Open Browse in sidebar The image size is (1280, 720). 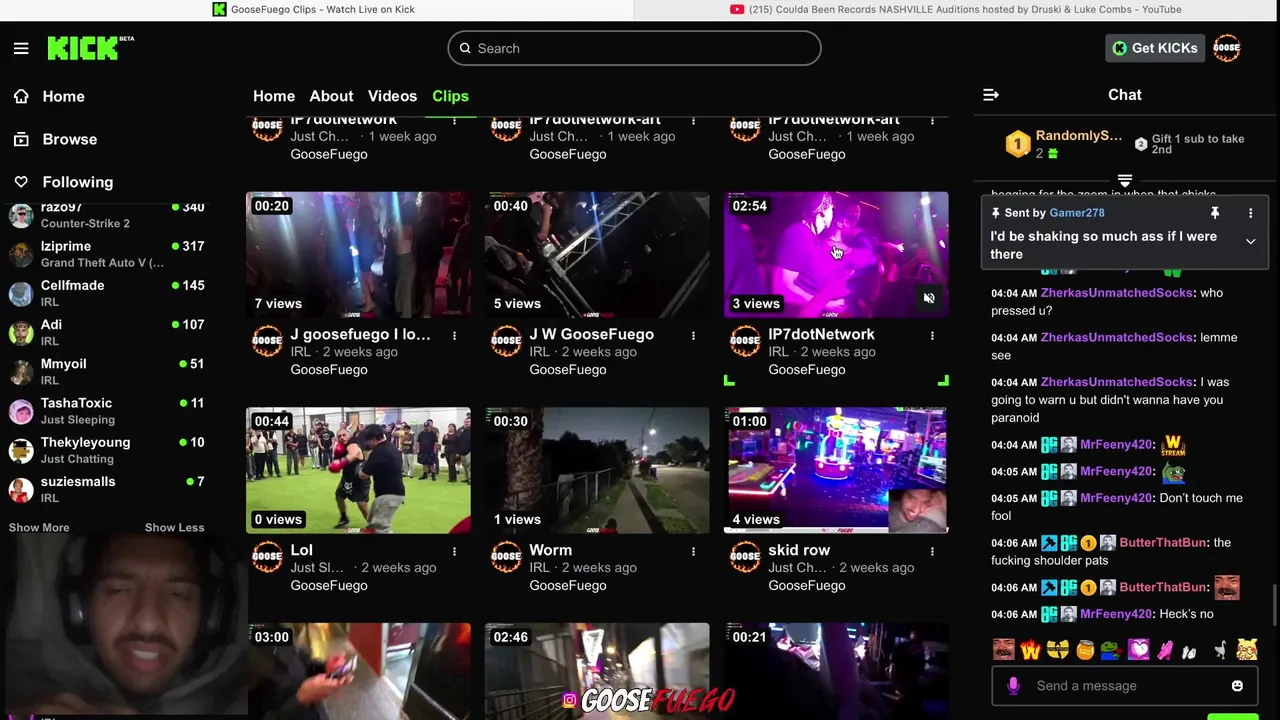pyautogui.click(x=69, y=139)
